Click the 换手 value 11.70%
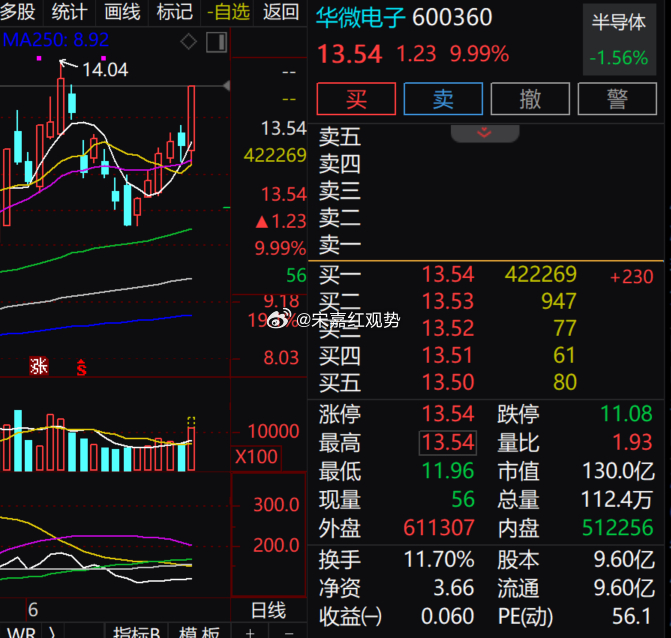 click(439, 559)
